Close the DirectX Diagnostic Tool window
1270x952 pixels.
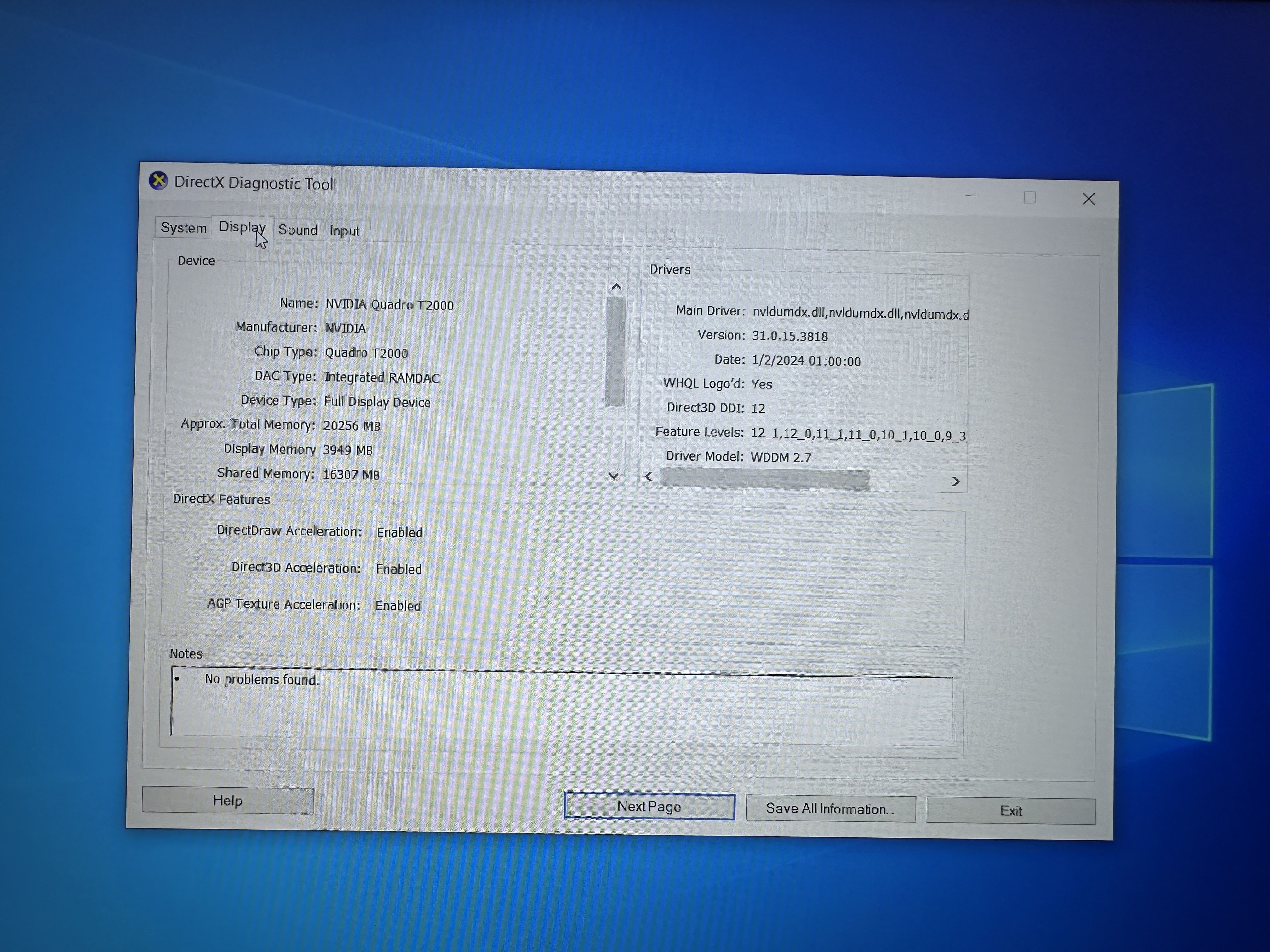pos(1088,199)
